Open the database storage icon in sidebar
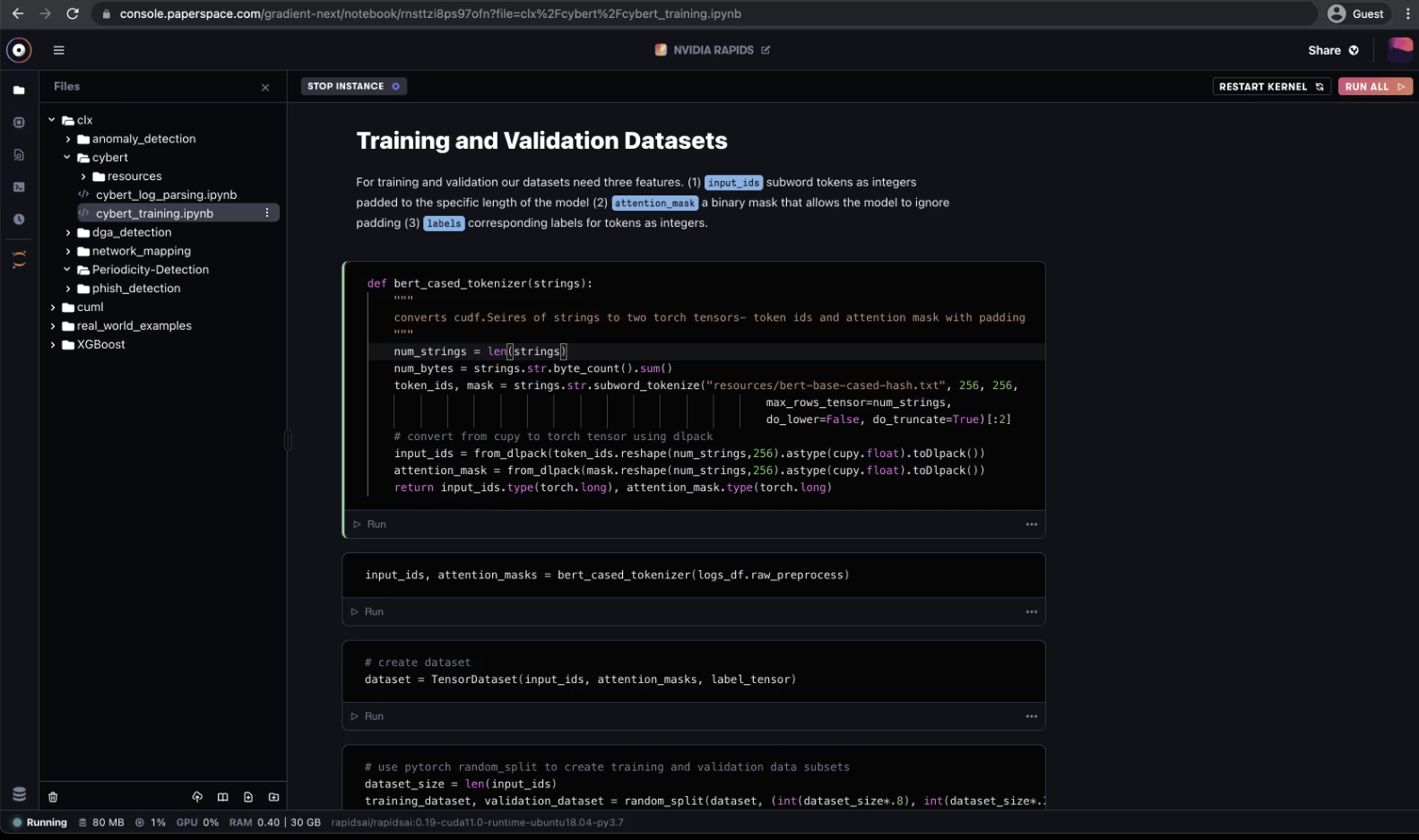1419x840 pixels. [19, 793]
